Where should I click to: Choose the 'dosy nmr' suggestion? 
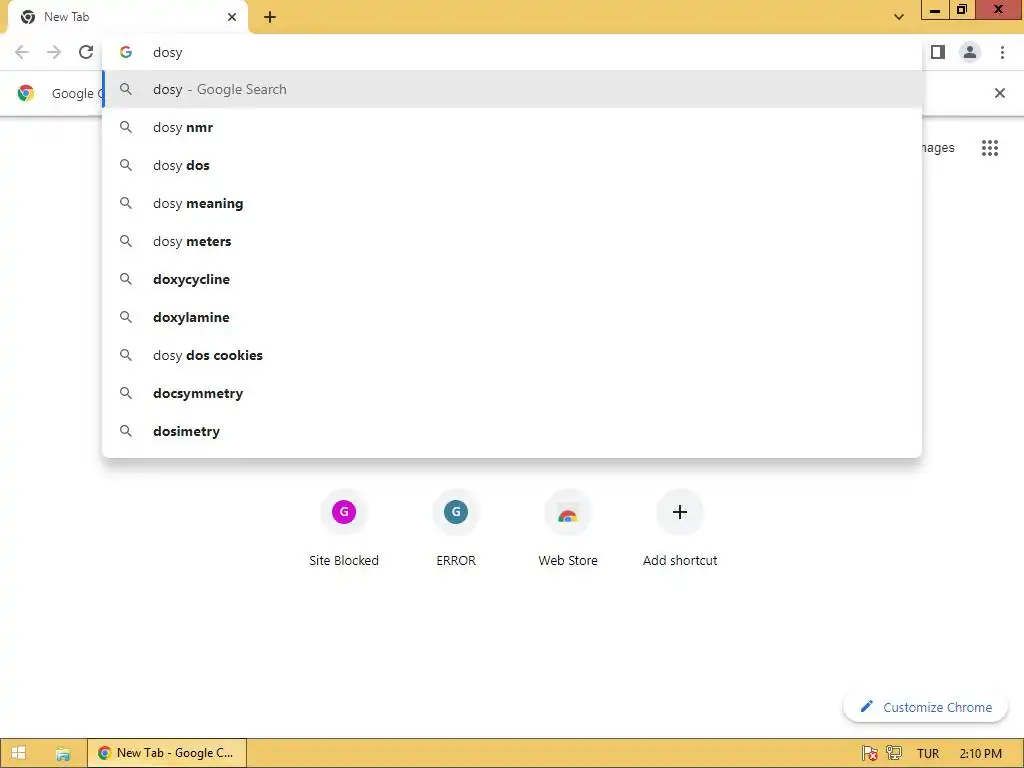coord(512,127)
